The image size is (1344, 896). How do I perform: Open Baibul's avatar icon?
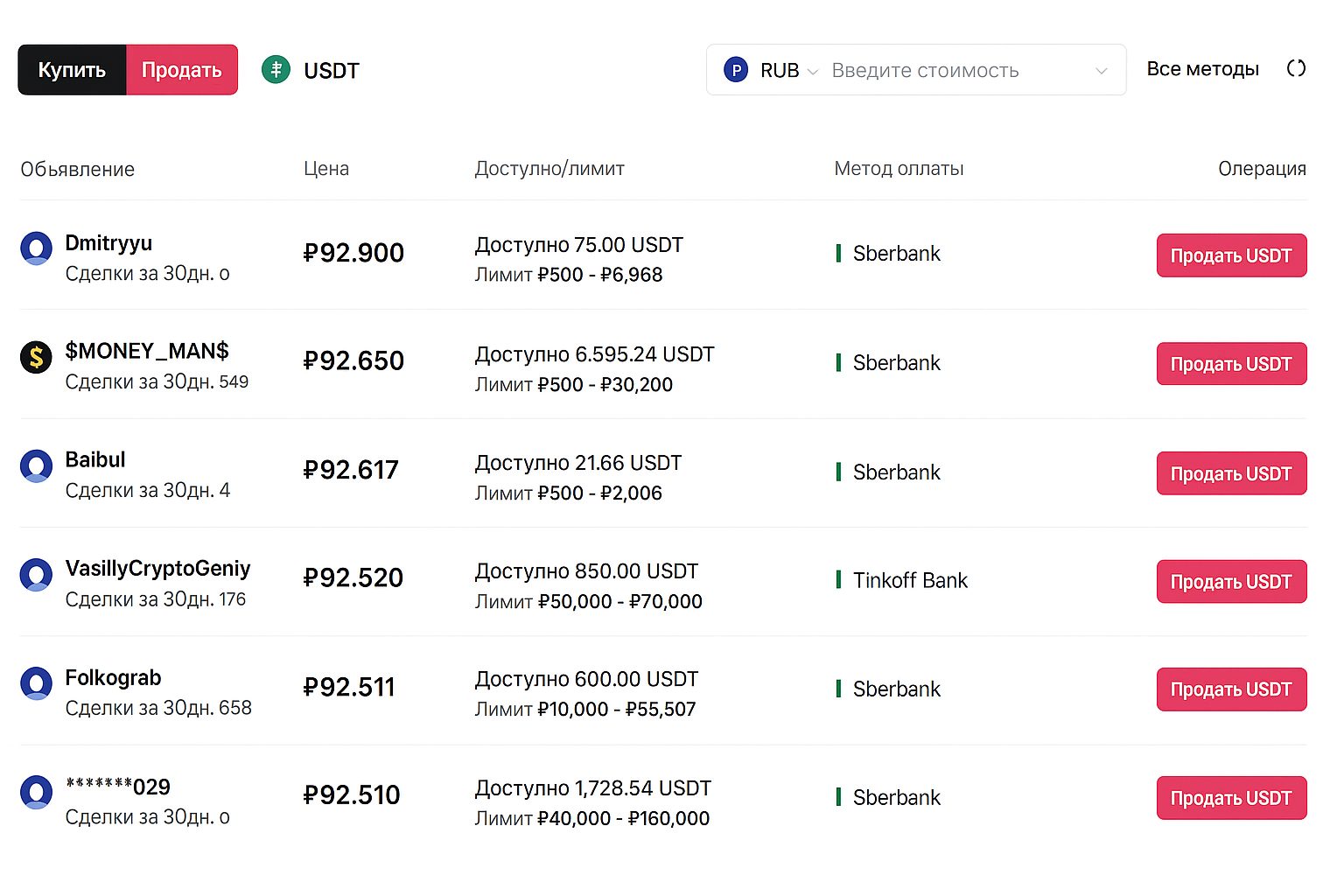(x=36, y=466)
